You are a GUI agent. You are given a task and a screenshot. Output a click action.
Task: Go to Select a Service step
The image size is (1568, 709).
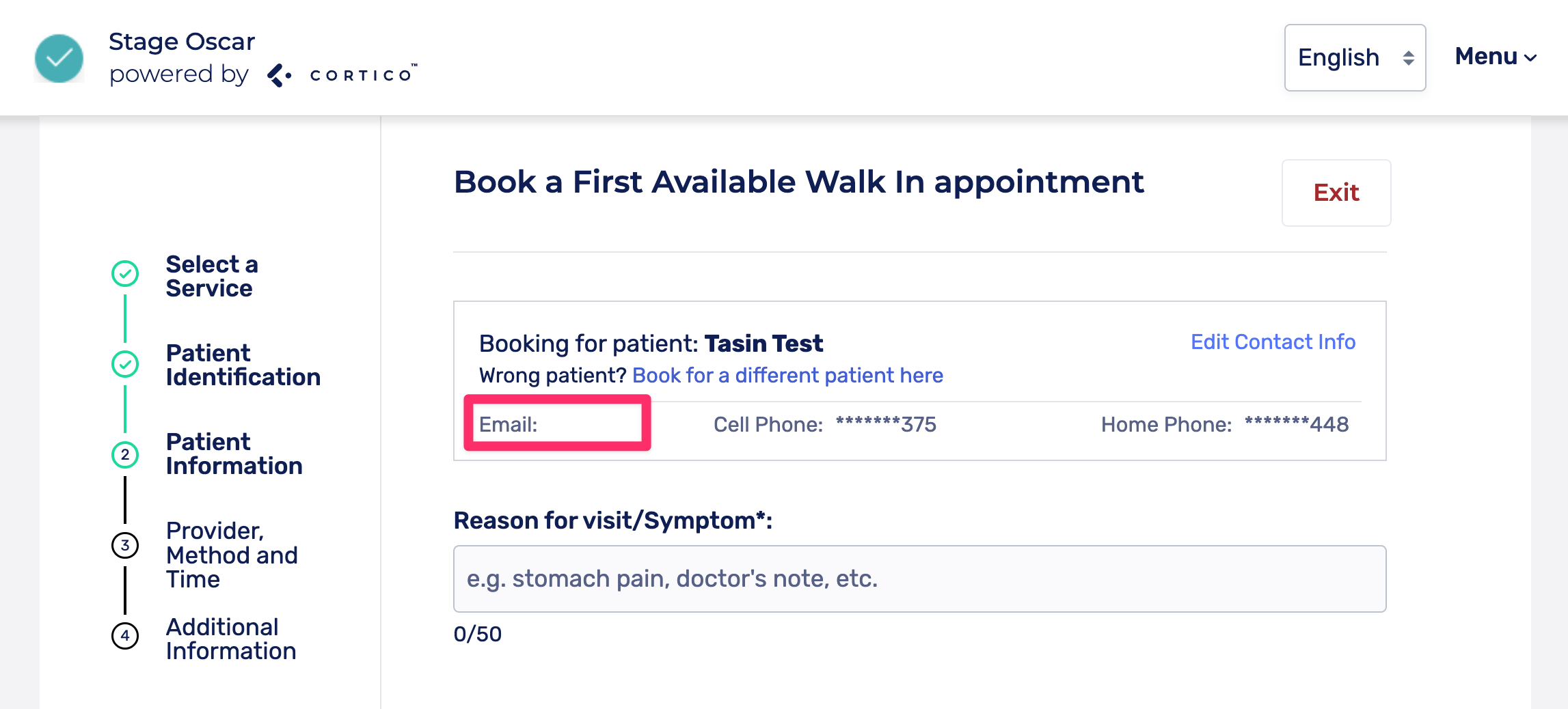(212, 276)
